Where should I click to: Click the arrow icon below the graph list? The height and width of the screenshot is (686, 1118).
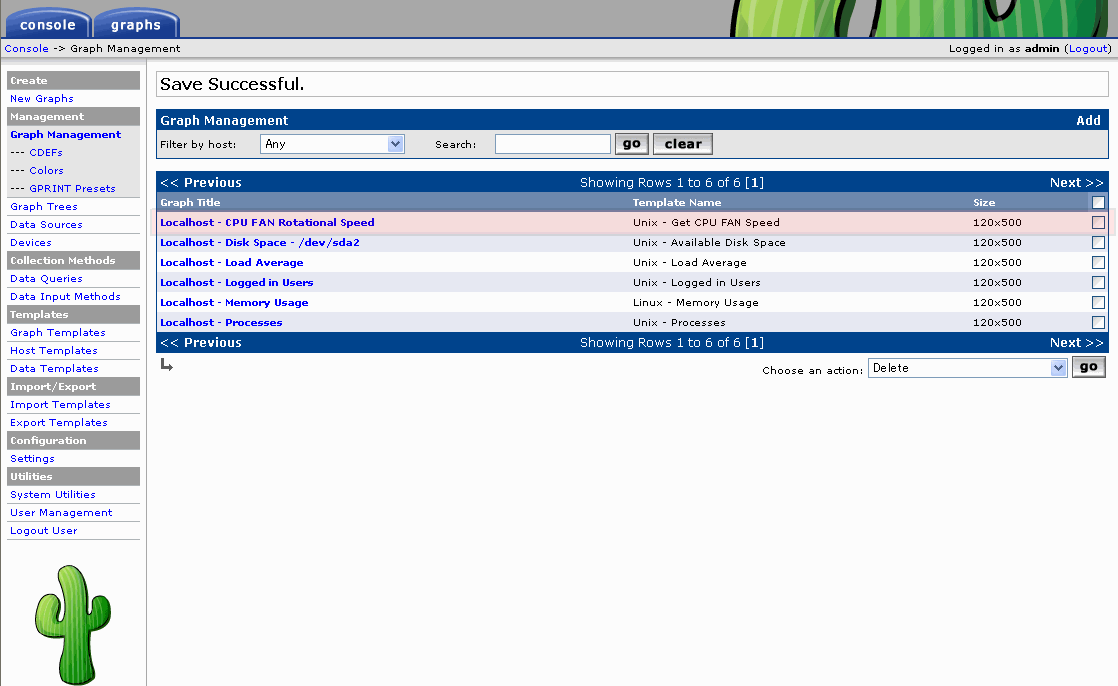[x=166, y=366]
